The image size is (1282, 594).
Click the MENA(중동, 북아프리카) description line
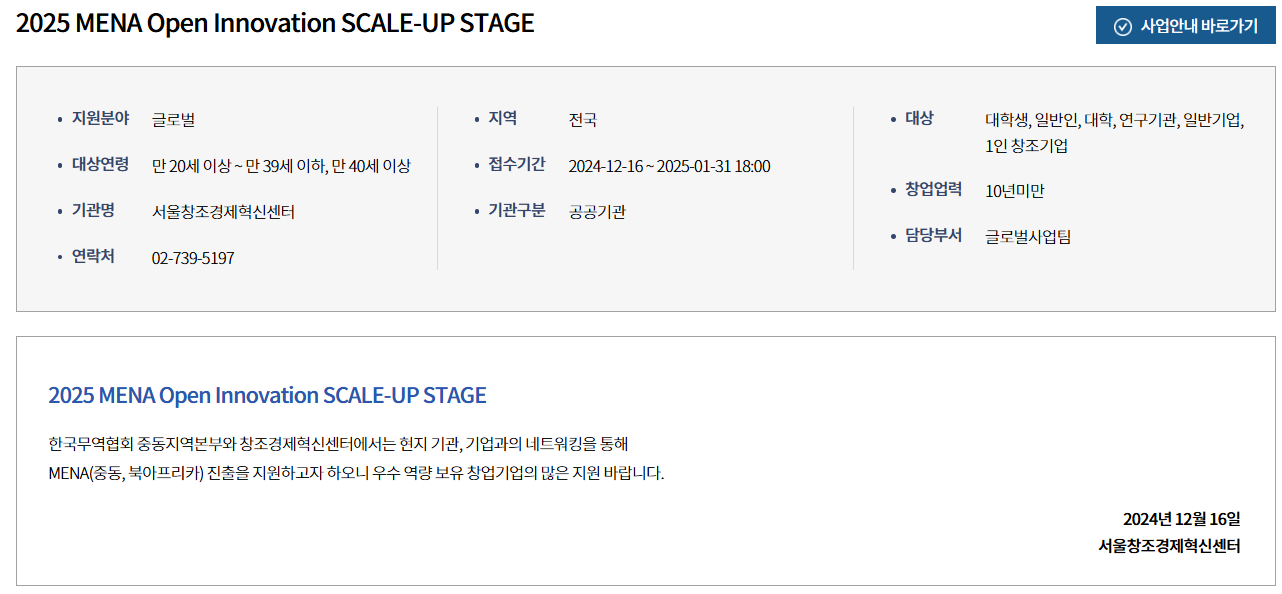tap(356, 472)
